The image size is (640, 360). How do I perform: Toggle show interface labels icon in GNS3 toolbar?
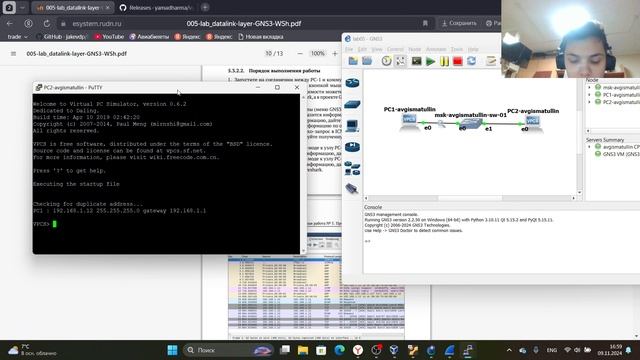click(400, 61)
